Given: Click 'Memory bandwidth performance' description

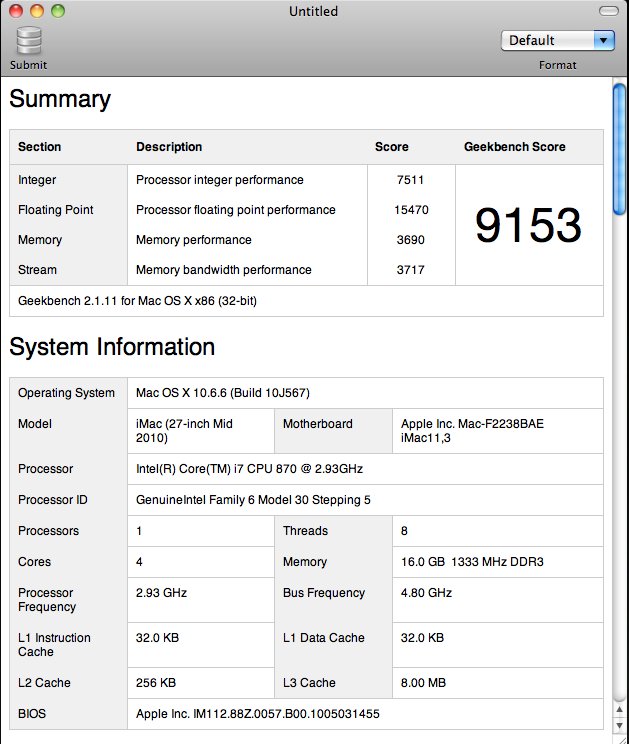Looking at the screenshot, I should pyautogui.click(x=224, y=270).
